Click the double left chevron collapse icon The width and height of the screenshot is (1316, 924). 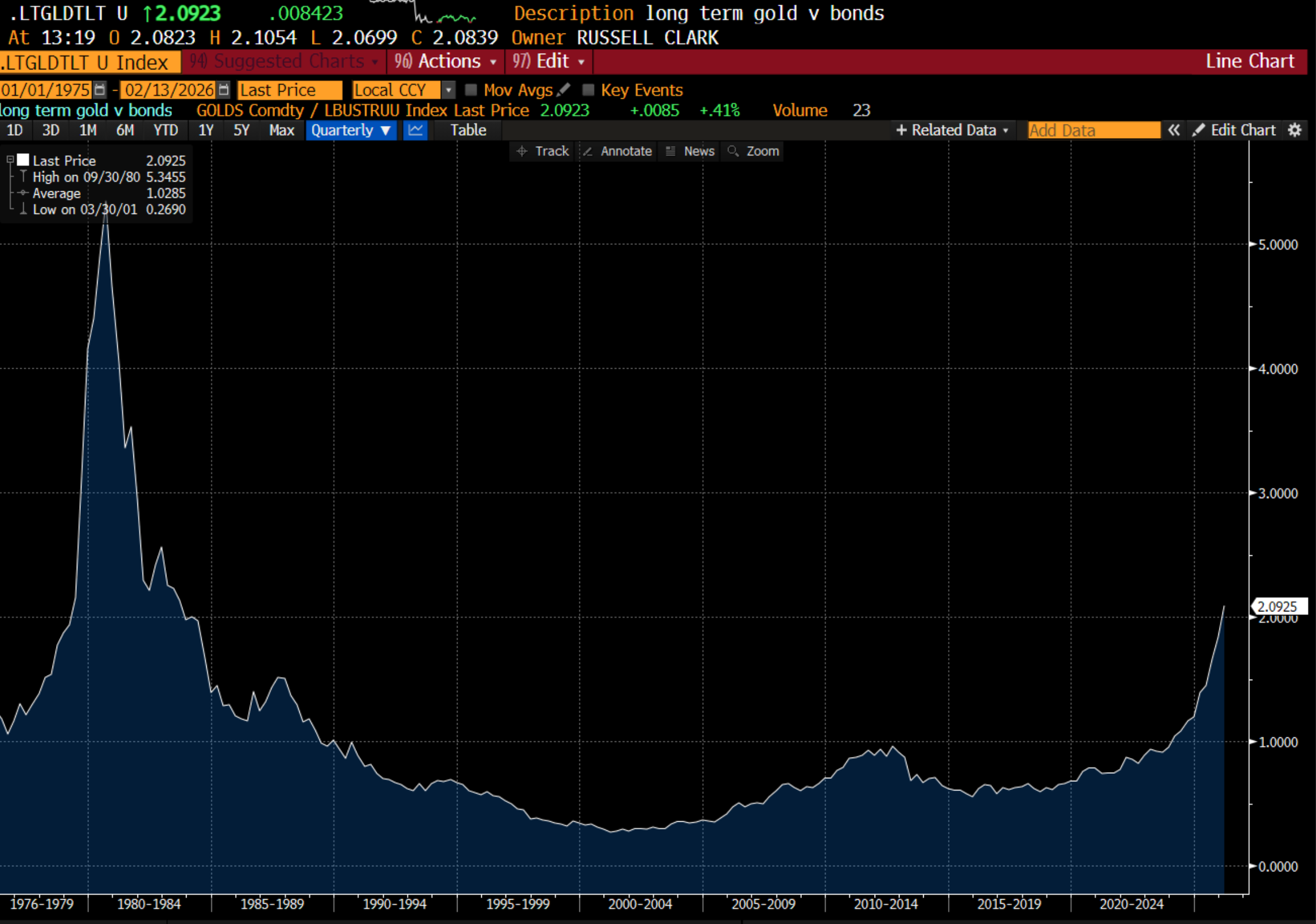click(x=1173, y=131)
